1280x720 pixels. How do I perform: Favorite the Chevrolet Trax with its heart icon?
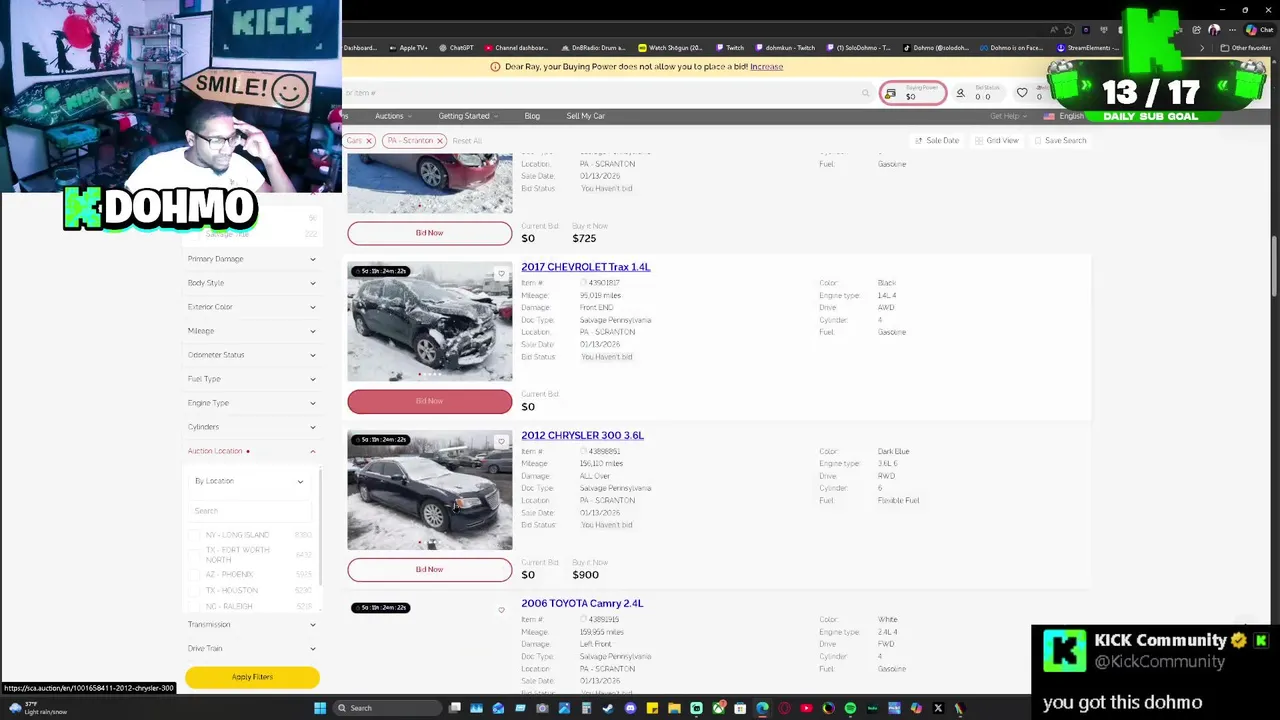pyautogui.click(x=502, y=273)
